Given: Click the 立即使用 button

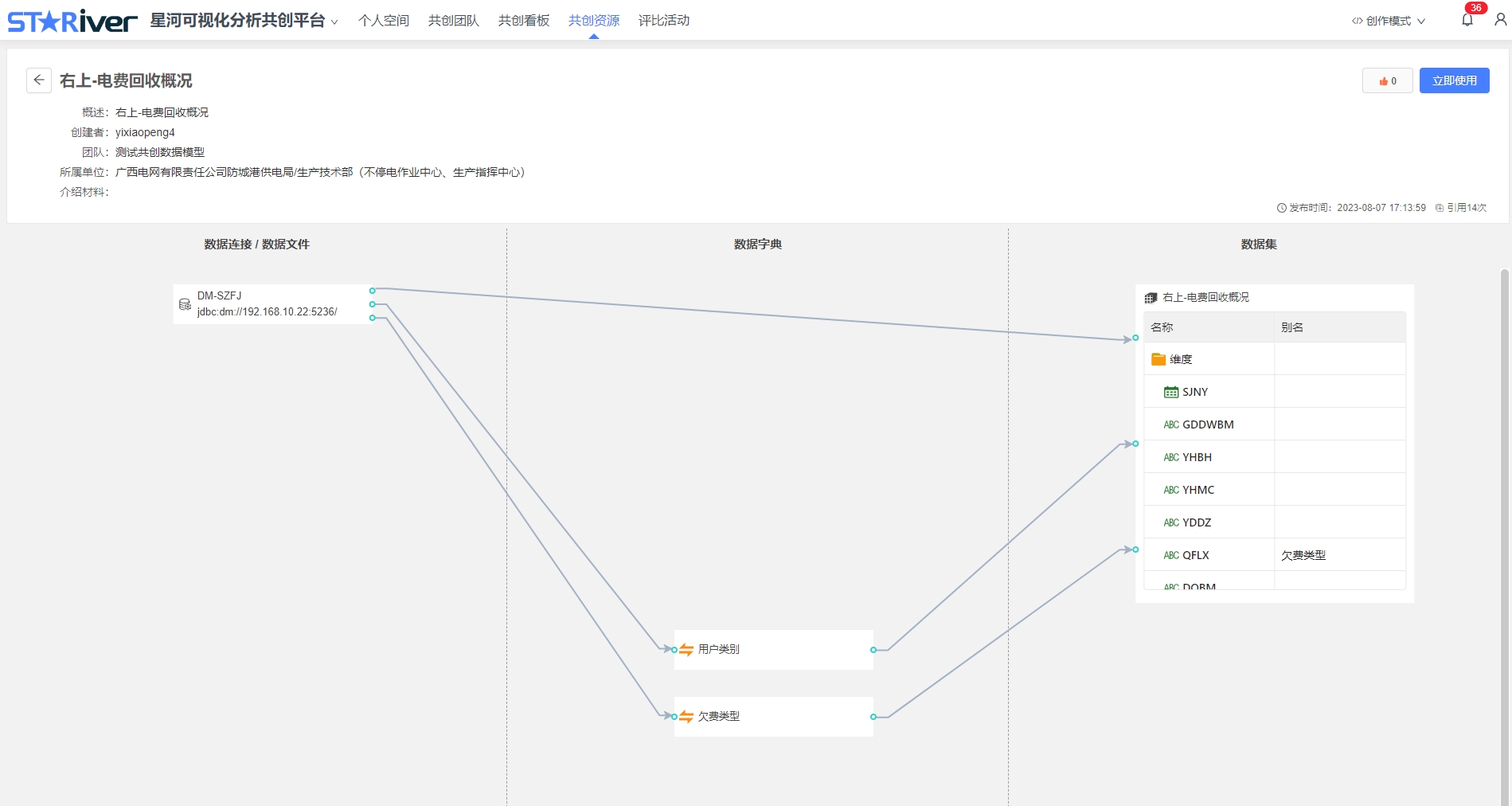Looking at the screenshot, I should (1454, 80).
